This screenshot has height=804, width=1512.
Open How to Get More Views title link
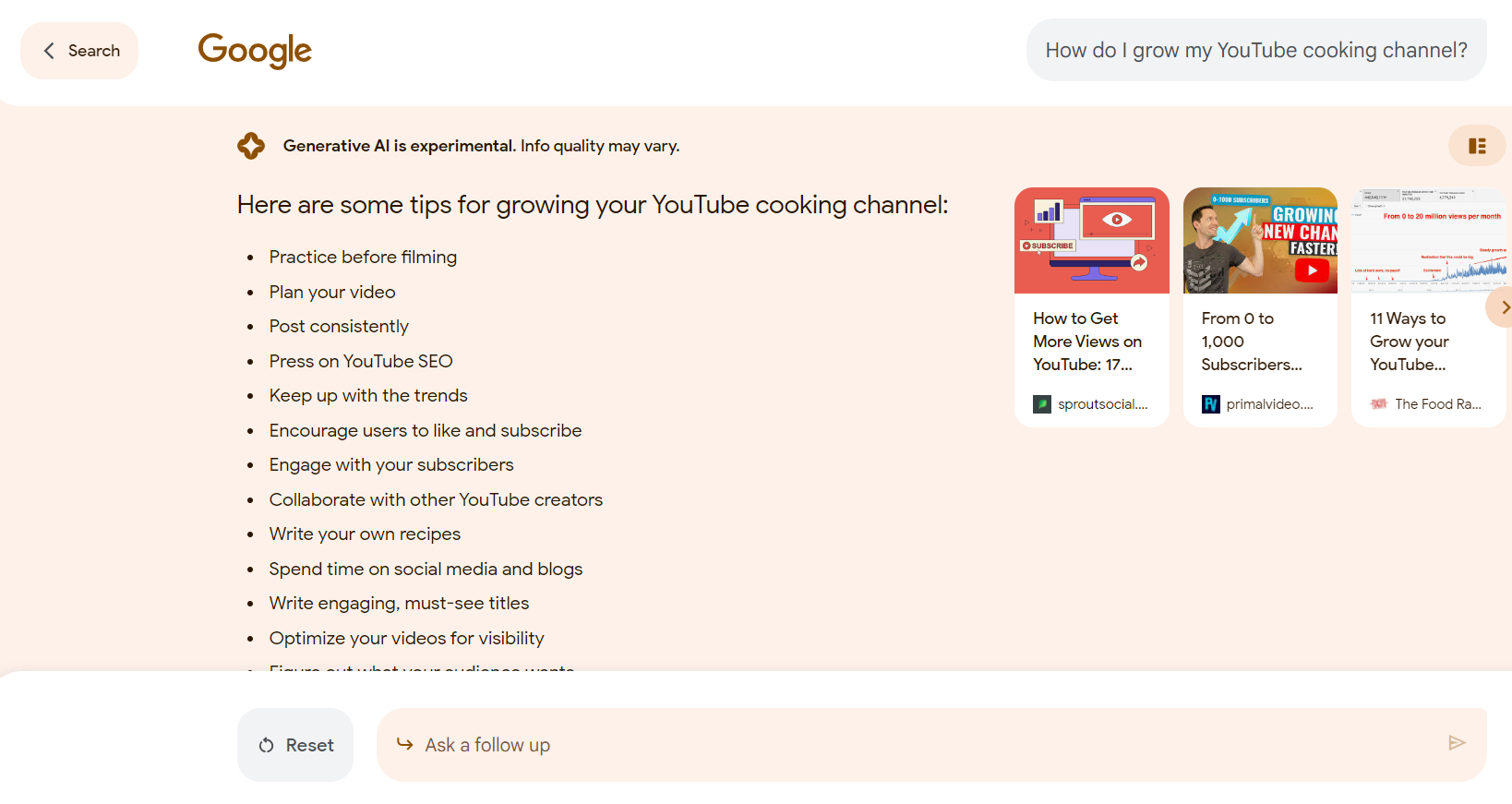click(1087, 342)
